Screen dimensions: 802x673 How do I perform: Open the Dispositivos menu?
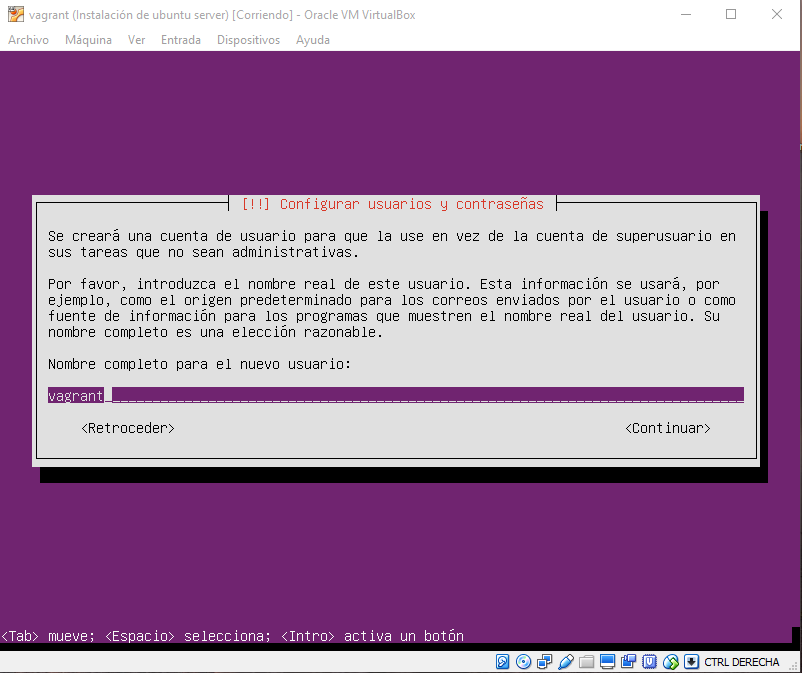(249, 40)
